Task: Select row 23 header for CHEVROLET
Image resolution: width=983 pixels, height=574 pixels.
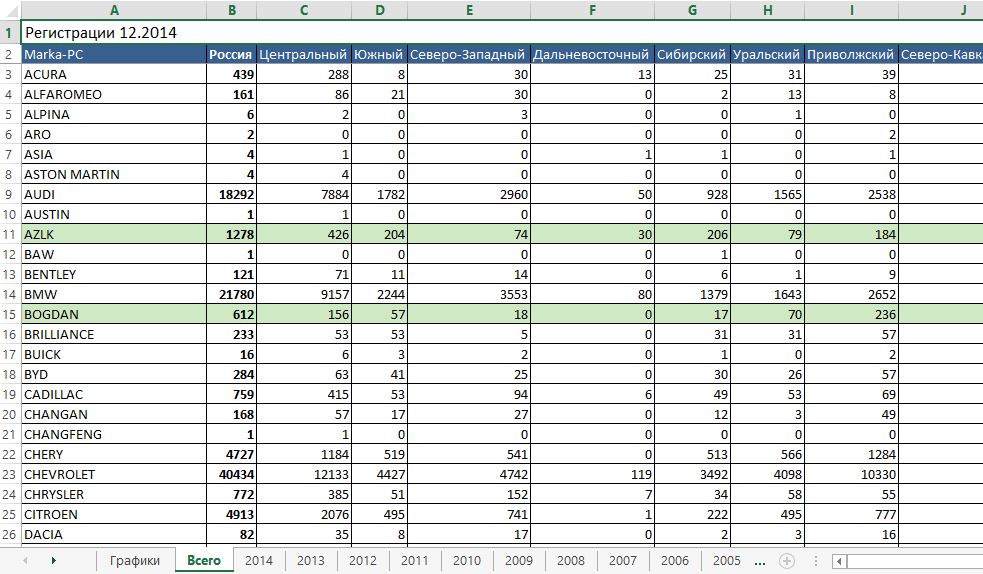Action: 9,474
